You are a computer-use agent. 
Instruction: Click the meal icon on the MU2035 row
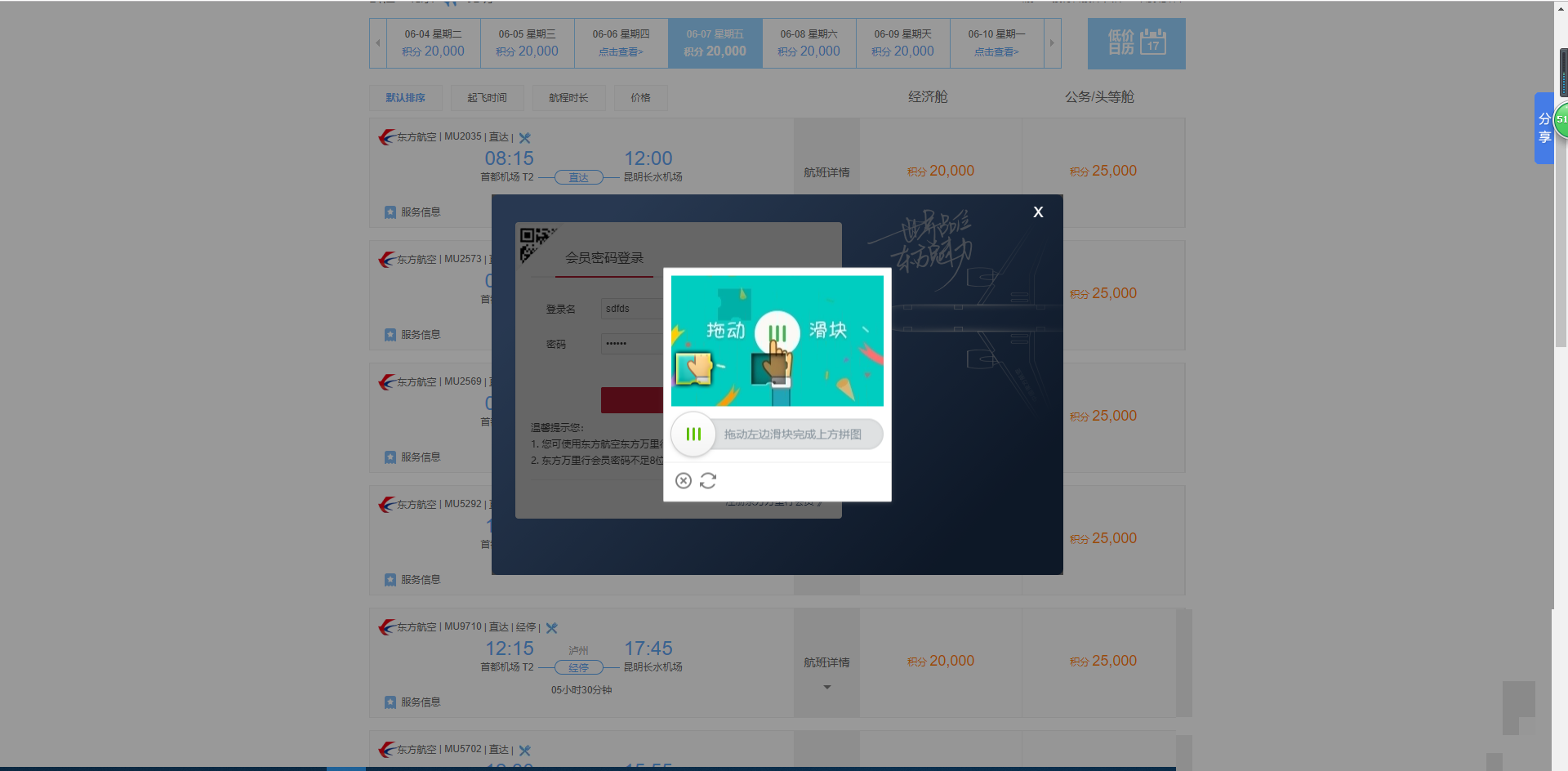pos(525,138)
